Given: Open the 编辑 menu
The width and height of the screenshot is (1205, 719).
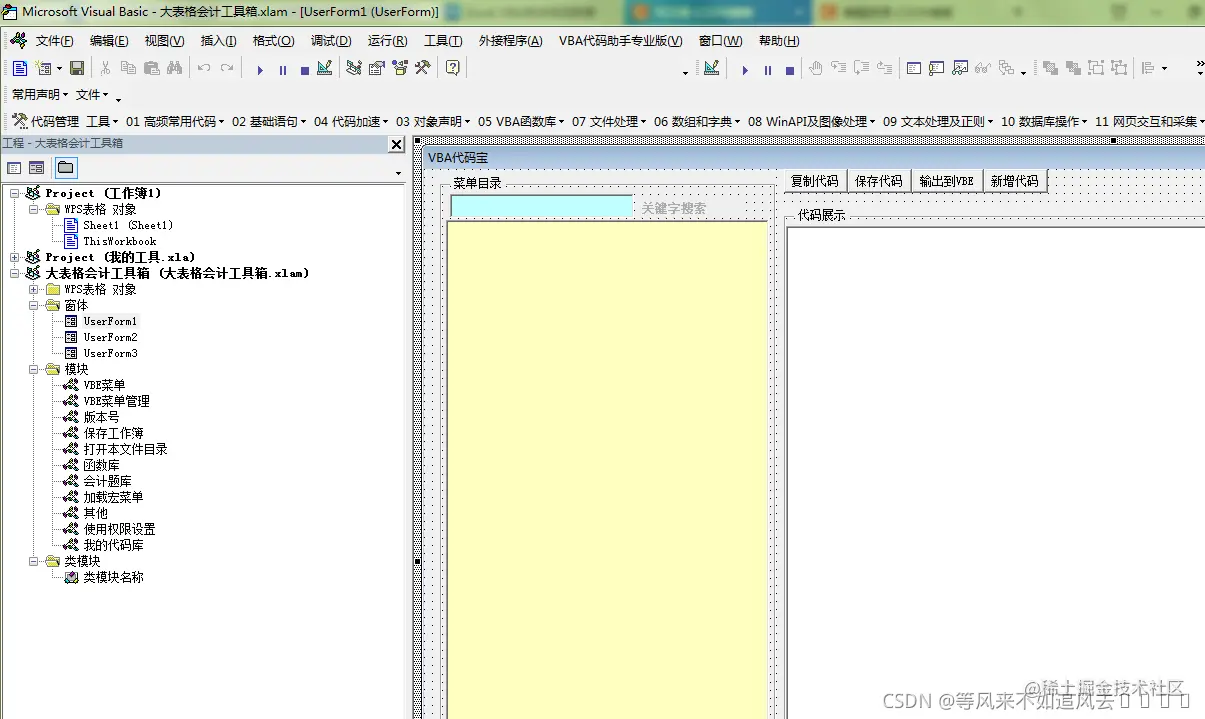Looking at the screenshot, I should pos(109,41).
